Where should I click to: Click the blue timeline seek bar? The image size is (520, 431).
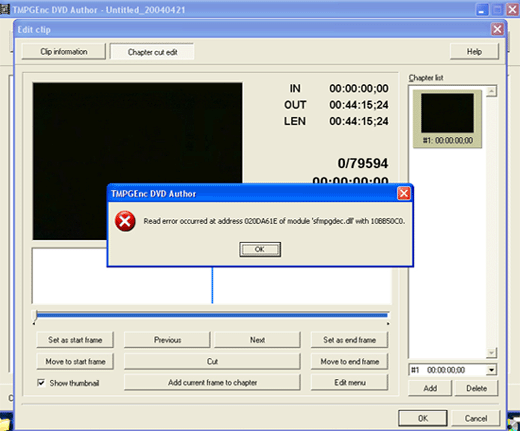click(212, 315)
